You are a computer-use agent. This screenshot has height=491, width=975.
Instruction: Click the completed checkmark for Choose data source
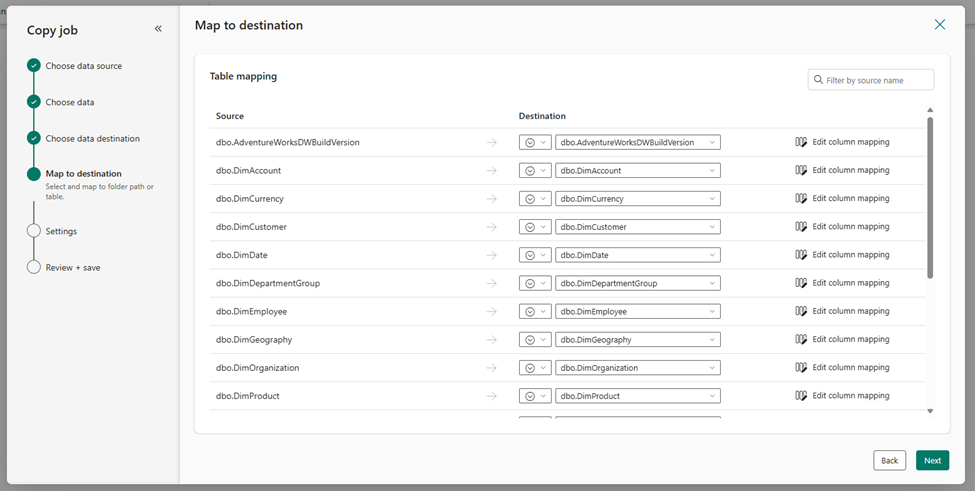click(x=34, y=66)
